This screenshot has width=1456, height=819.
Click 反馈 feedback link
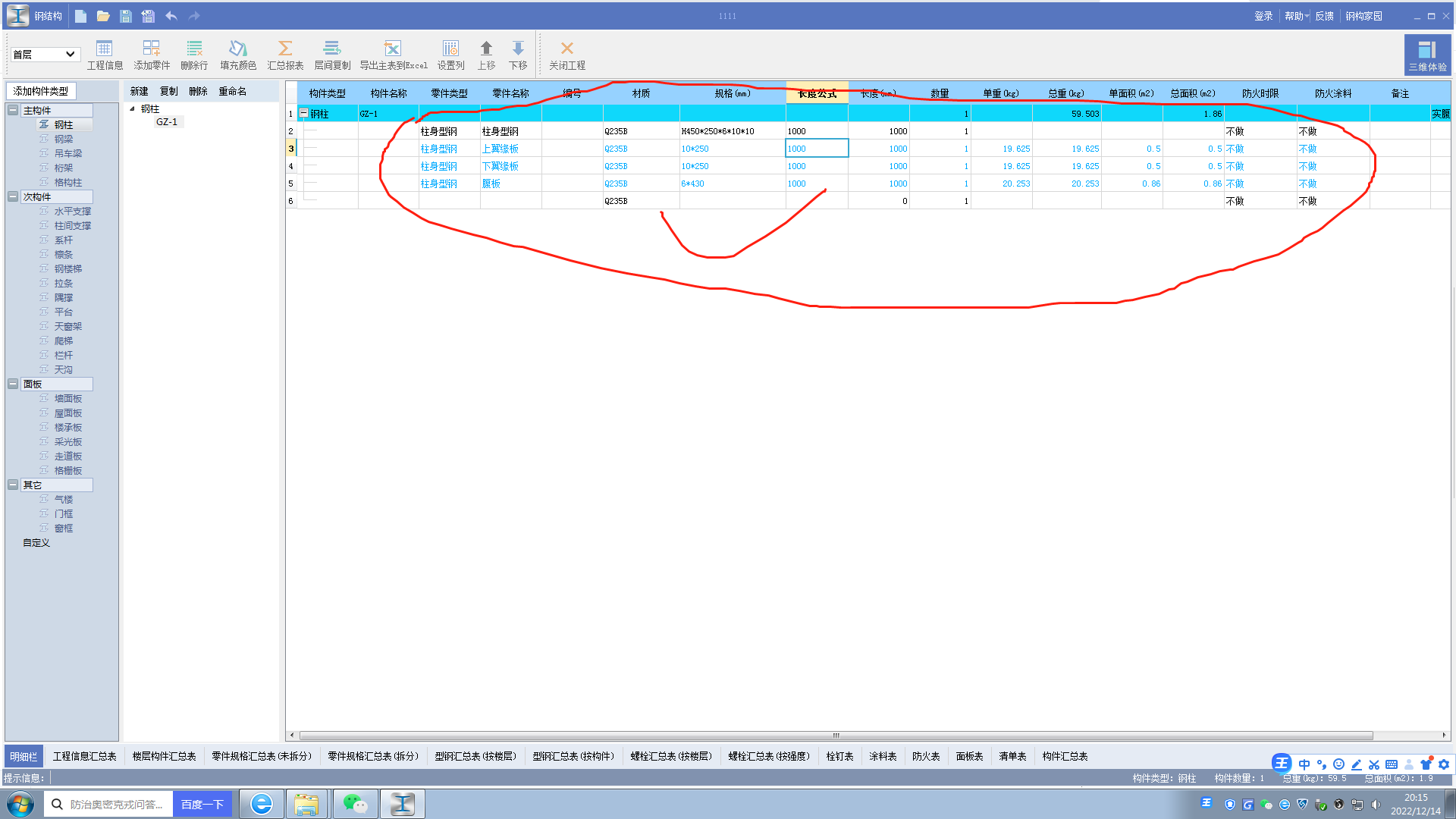click(x=1324, y=16)
